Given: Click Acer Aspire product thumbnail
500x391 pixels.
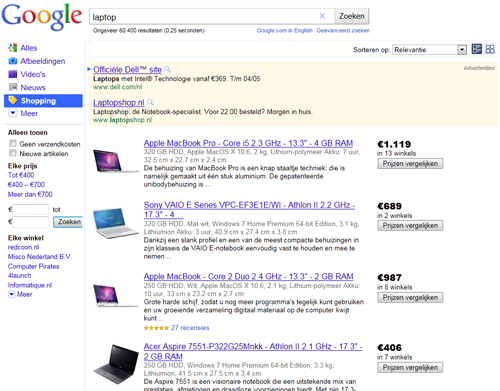Looking at the screenshot, I should pos(116,364).
